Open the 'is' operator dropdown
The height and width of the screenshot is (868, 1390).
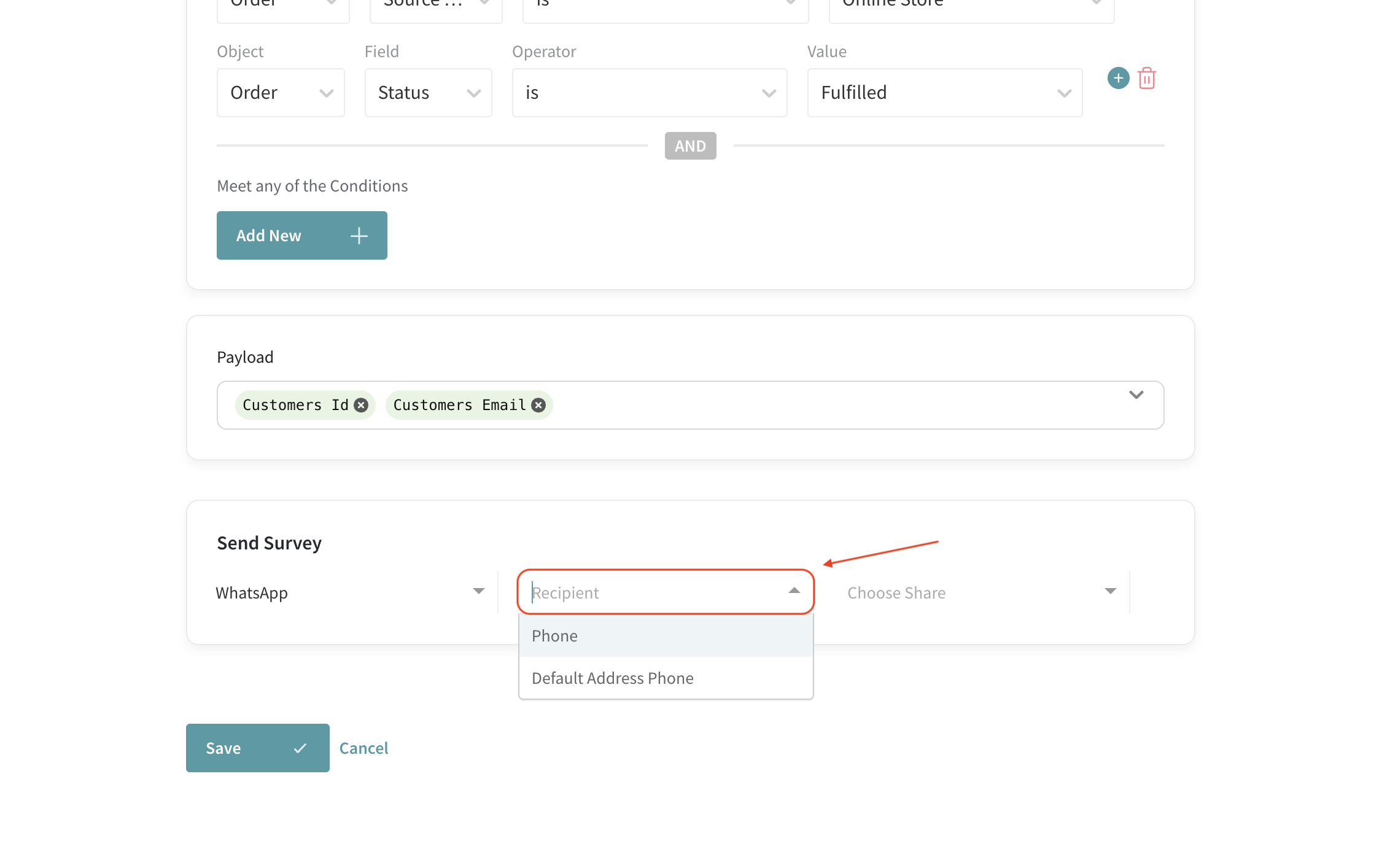pyautogui.click(x=649, y=93)
